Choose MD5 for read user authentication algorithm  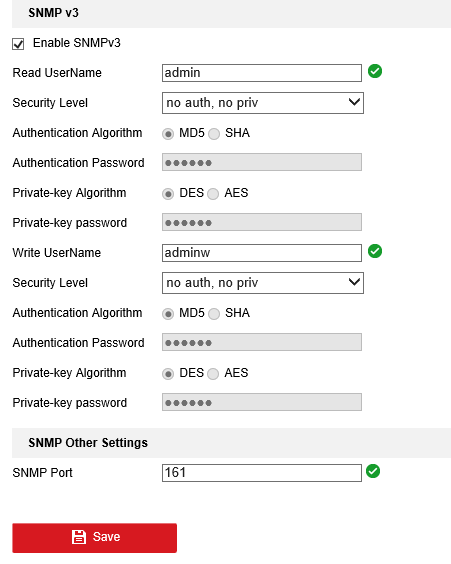[x=168, y=134]
